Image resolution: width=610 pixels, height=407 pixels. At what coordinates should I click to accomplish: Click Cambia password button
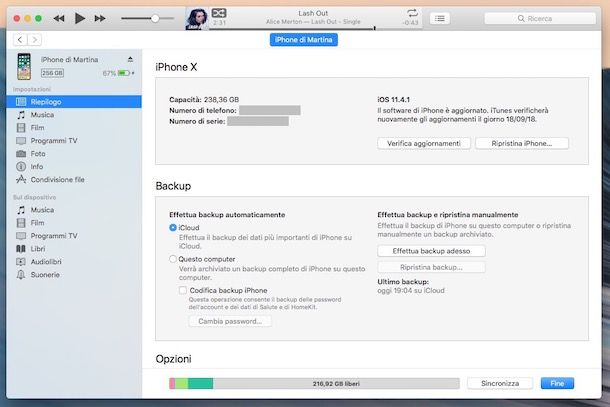pyautogui.click(x=230, y=321)
